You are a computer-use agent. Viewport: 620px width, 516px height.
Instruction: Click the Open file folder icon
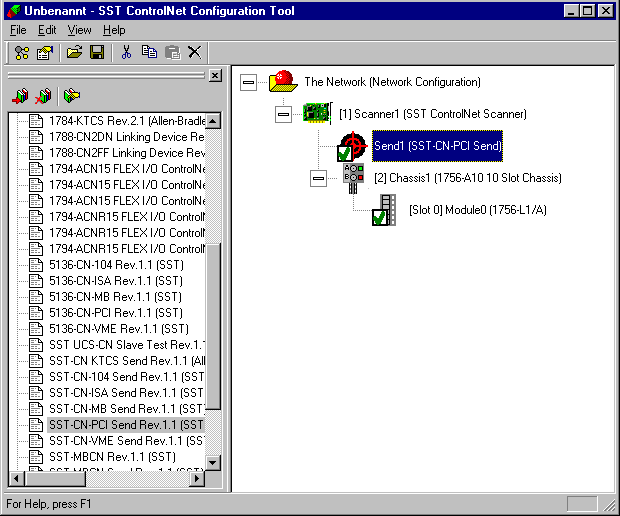[74, 53]
